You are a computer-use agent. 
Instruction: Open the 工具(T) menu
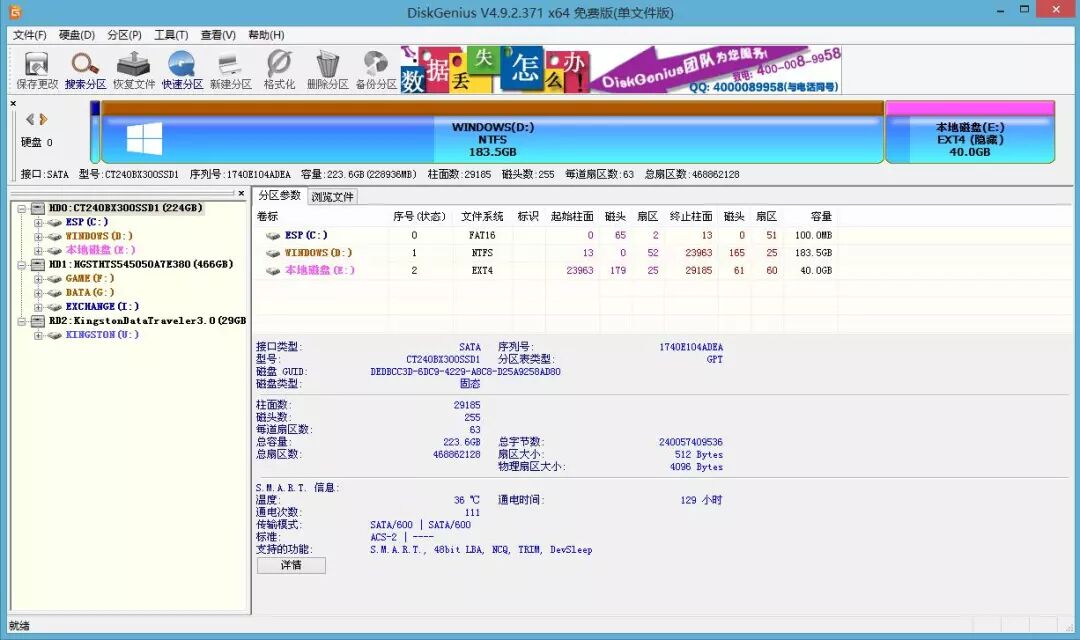click(171, 35)
